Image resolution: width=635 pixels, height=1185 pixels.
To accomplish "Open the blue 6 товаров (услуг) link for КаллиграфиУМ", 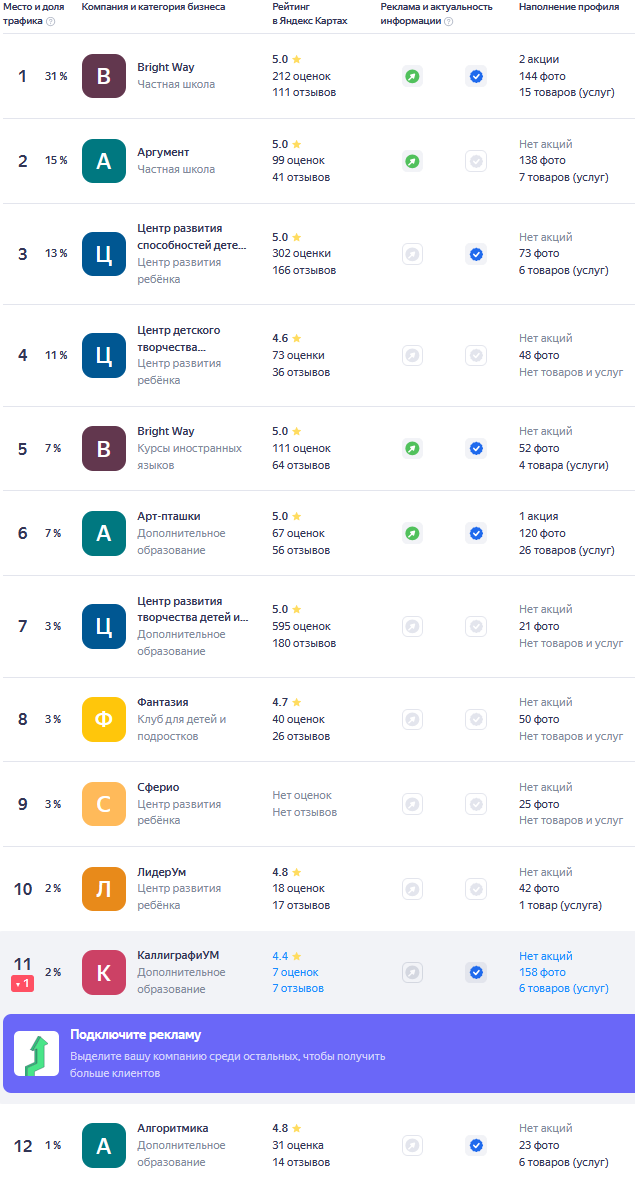I will point(563,989).
